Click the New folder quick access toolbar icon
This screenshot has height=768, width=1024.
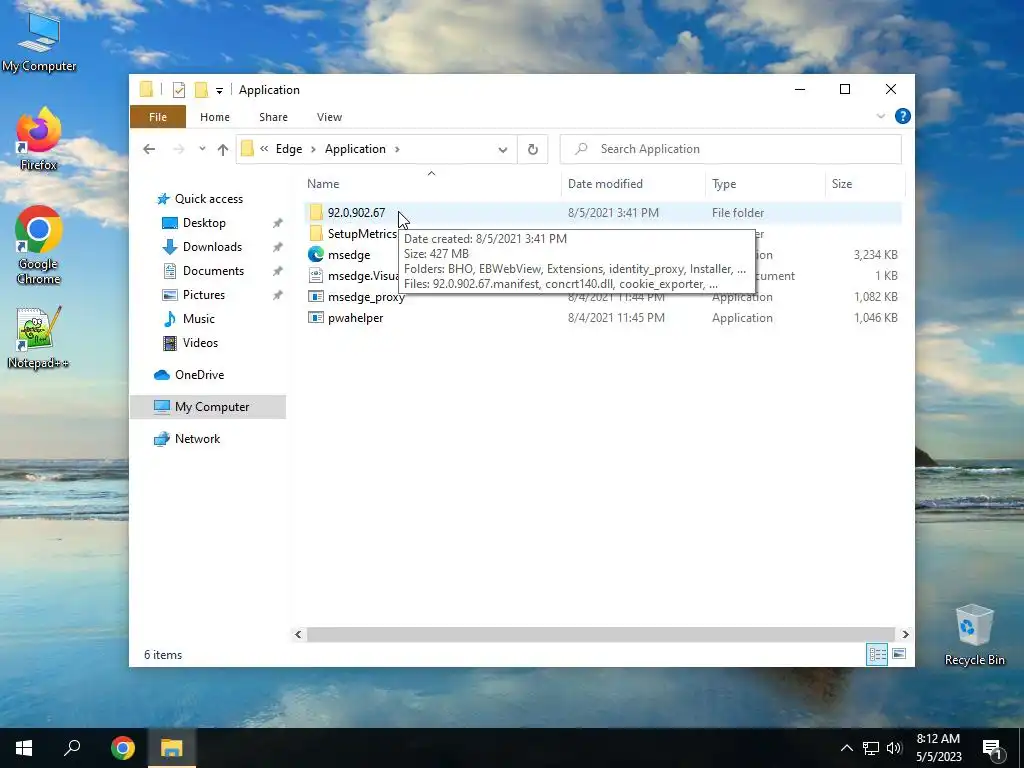[201, 90]
